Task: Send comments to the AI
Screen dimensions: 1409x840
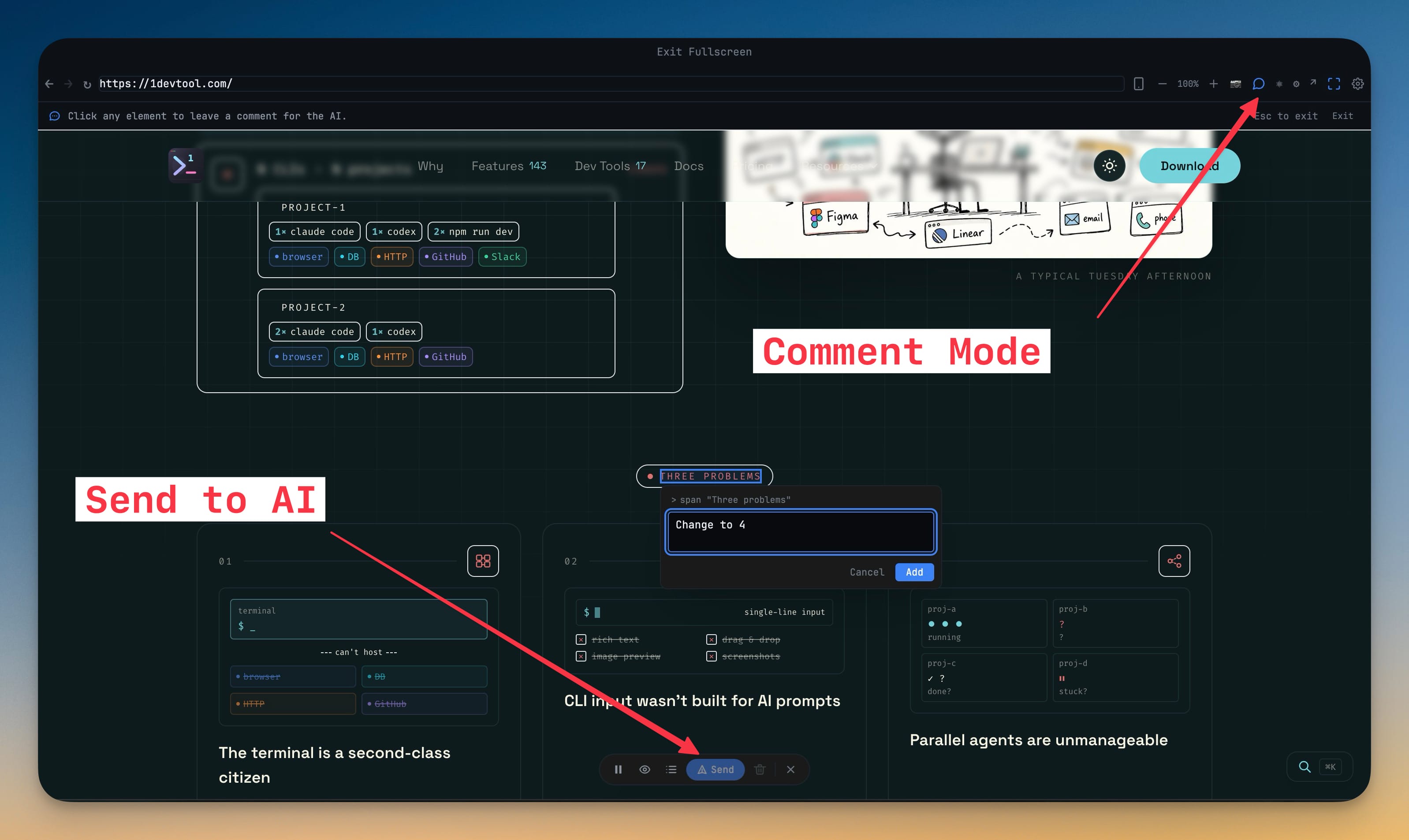Action: click(x=715, y=769)
